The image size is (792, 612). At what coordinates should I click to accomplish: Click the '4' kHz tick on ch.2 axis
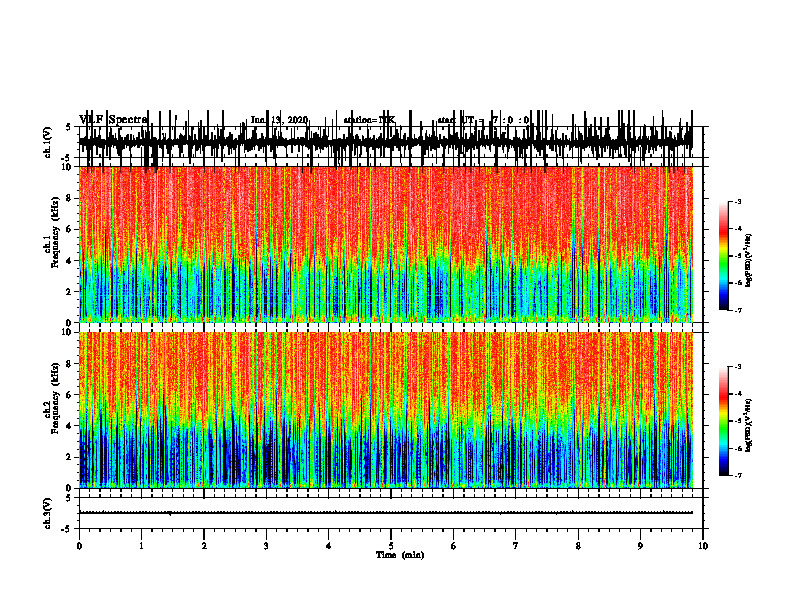70,426
